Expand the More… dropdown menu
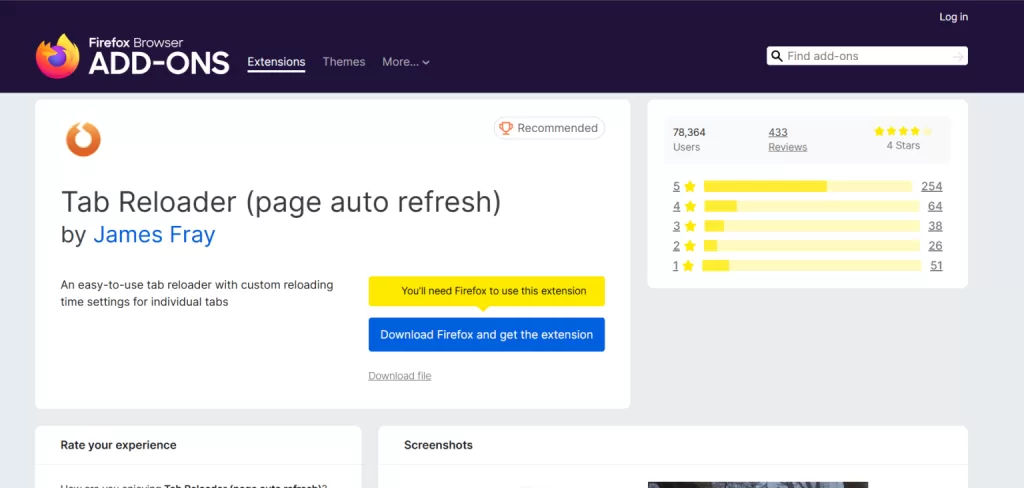 click(405, 62)
